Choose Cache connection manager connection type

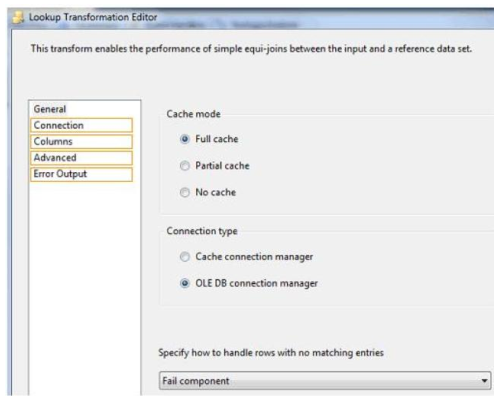tap(185, 257)
